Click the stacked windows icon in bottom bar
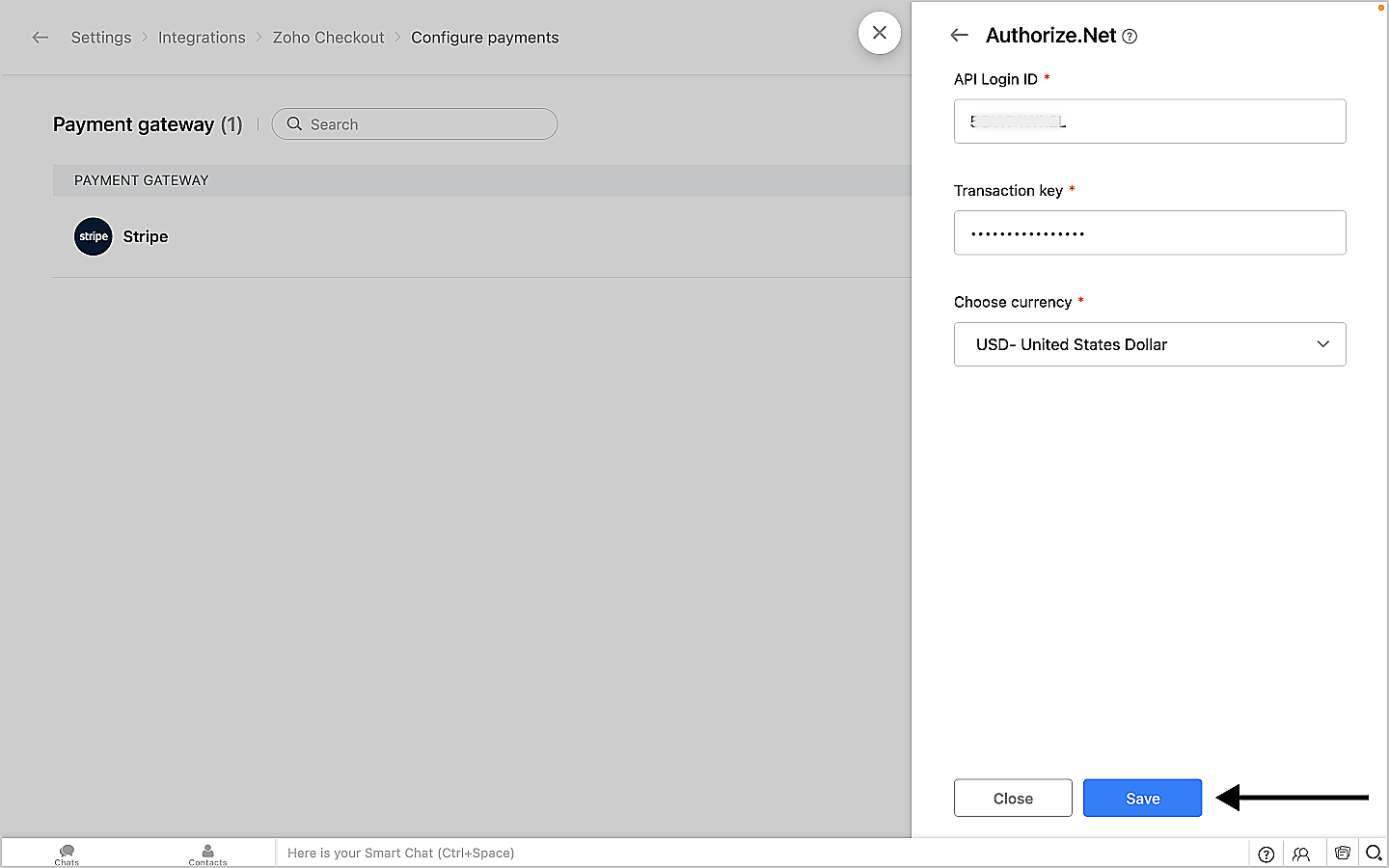The height and width of the screenshot is (868, 1389). (x=1342, y=854)
